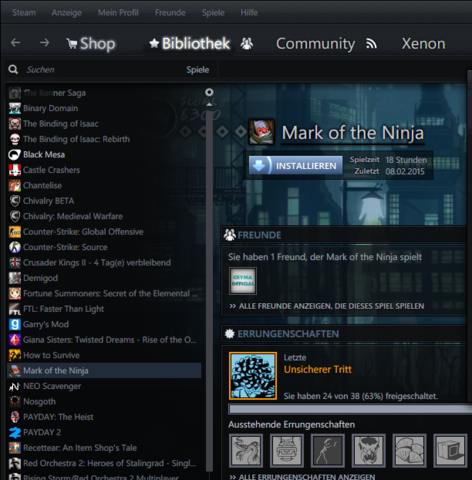
Task: Open the crouching figure achievement icon
Action: [327, 450]
